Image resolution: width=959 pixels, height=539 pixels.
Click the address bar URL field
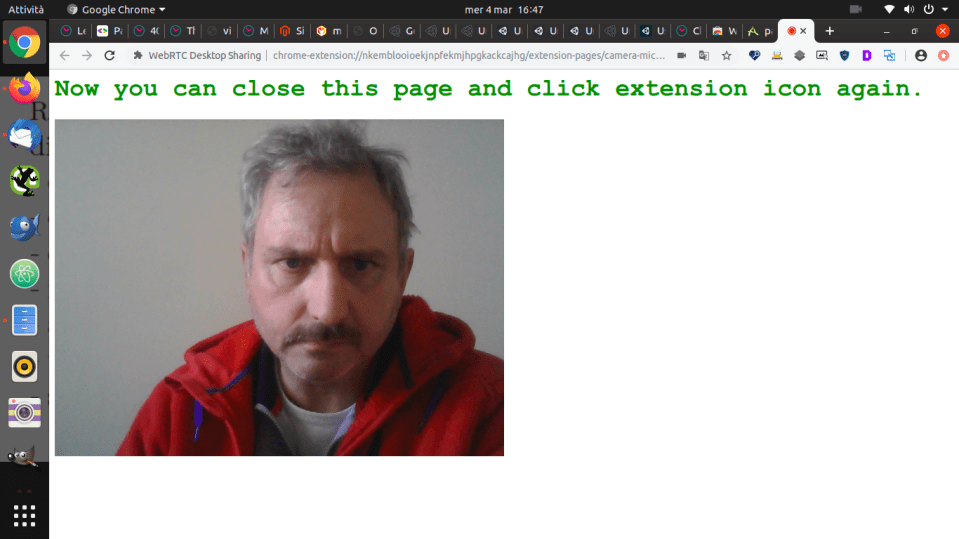[x=470, y=56]
